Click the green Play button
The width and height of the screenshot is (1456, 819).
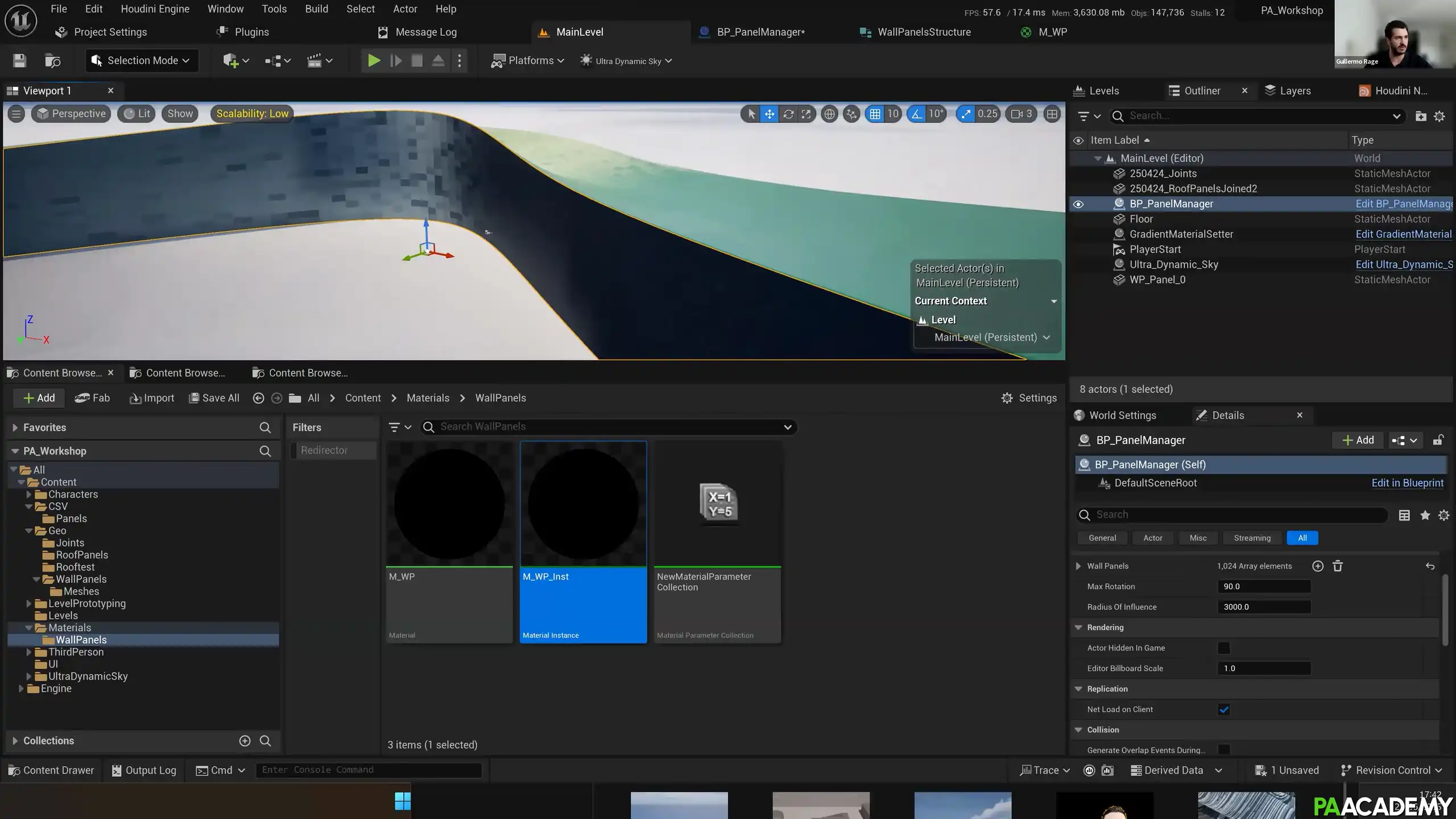(x=374, y=61)
